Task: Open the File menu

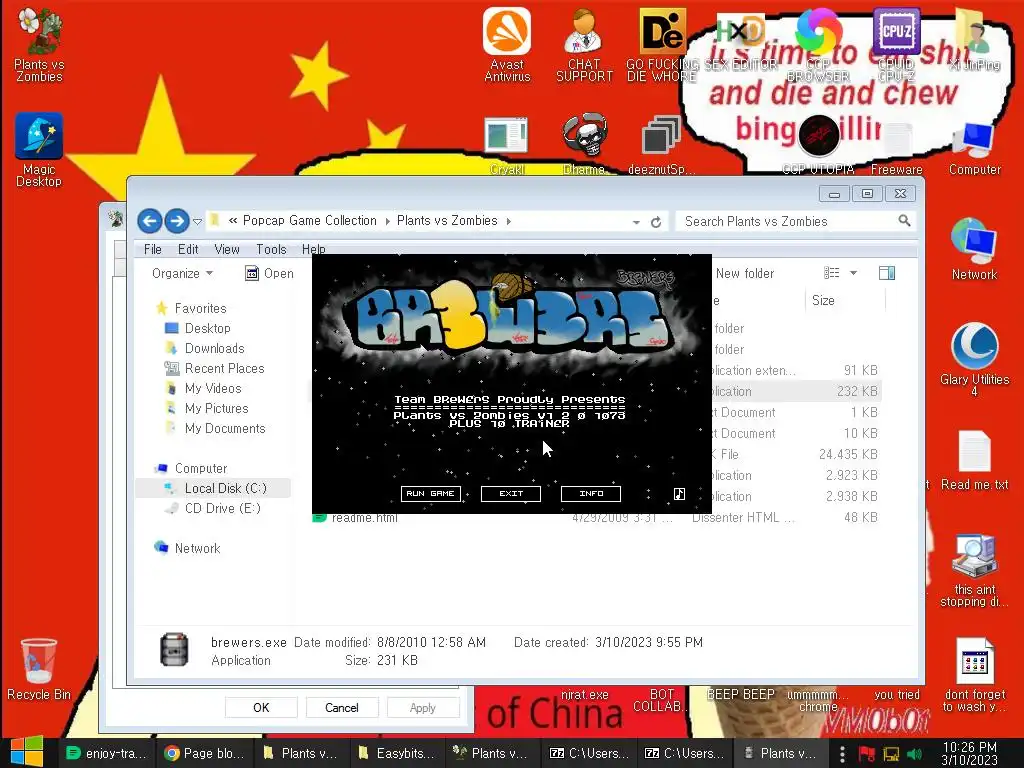Action: (x=153, y=249)
